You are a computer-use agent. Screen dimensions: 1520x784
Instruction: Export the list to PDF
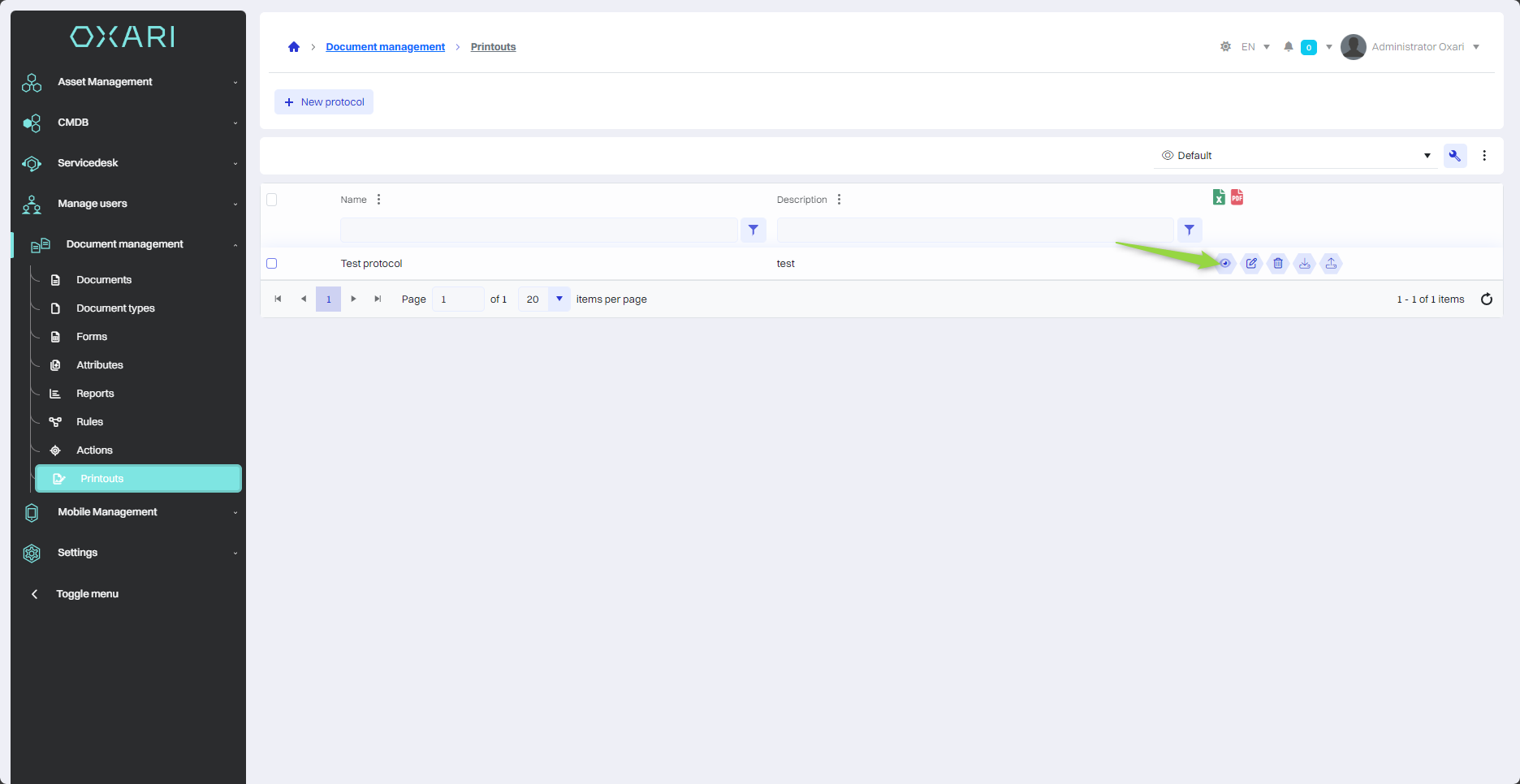pyautogui.click(x=1237, y=197)
